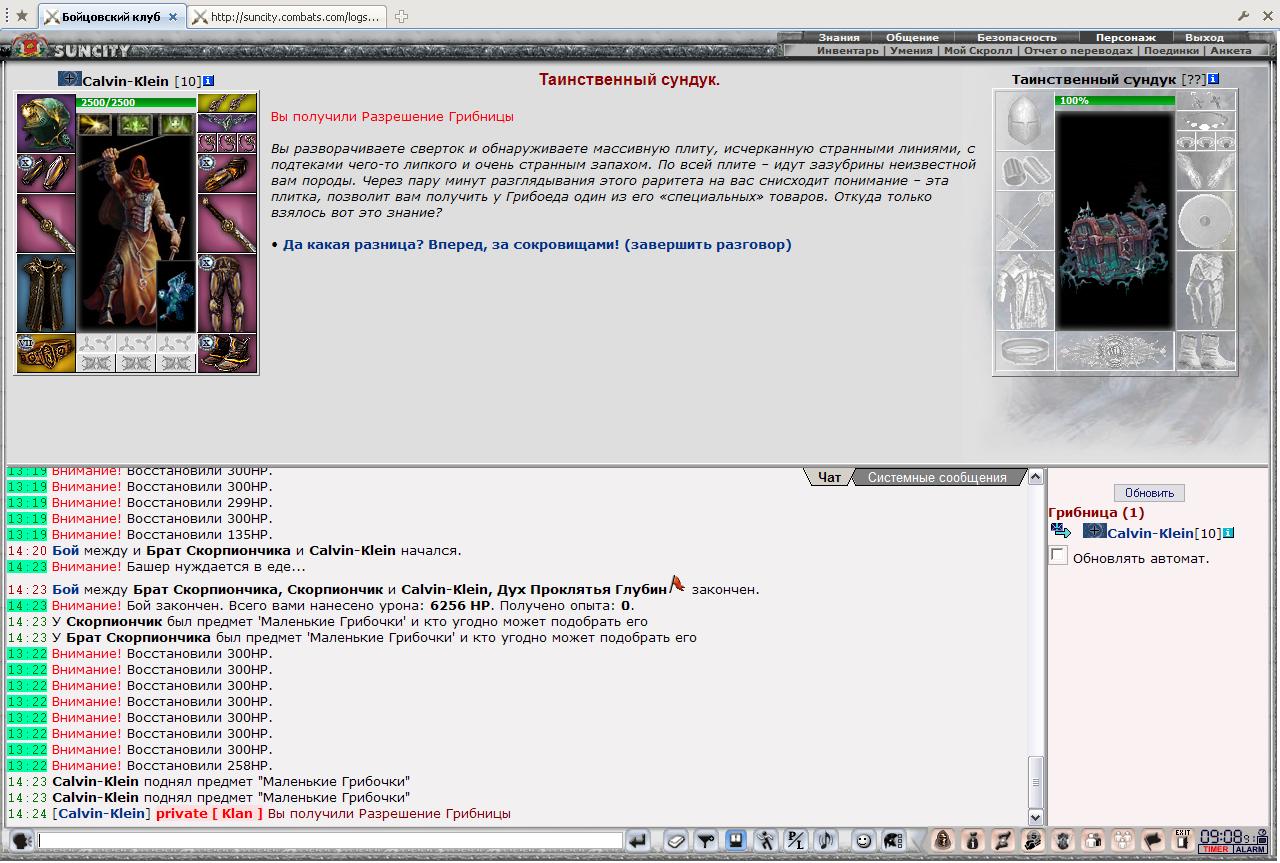Screen dimensions: 1280x863
Task: Toggle the Обновлять автомат. checkbox
Action: [x=1058, y=555]
